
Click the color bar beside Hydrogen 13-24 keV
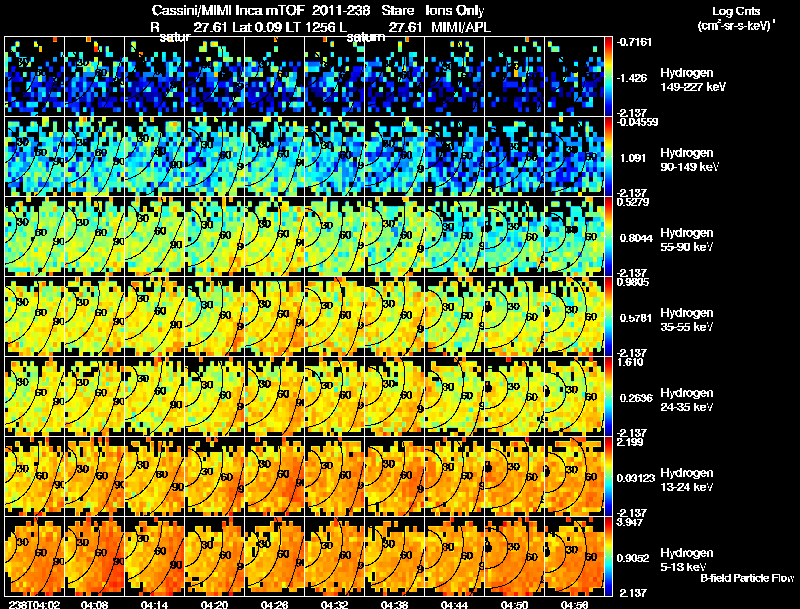(608, 477)
